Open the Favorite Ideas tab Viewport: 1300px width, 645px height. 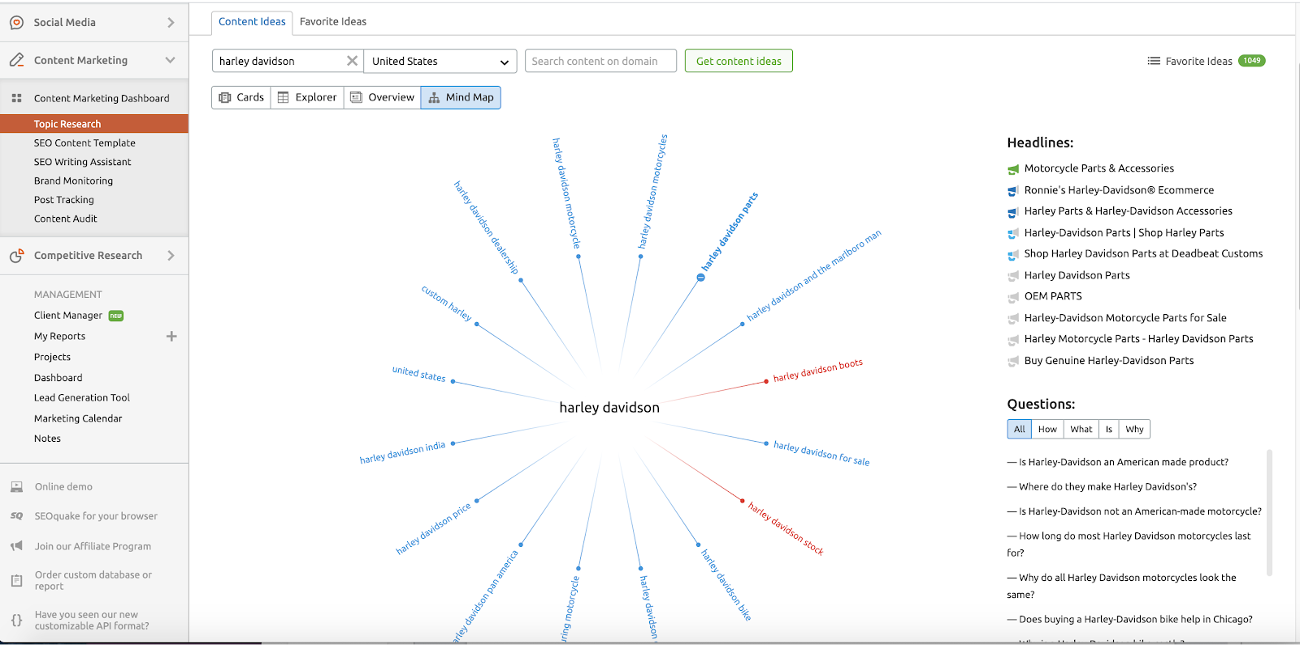point(333,21)
